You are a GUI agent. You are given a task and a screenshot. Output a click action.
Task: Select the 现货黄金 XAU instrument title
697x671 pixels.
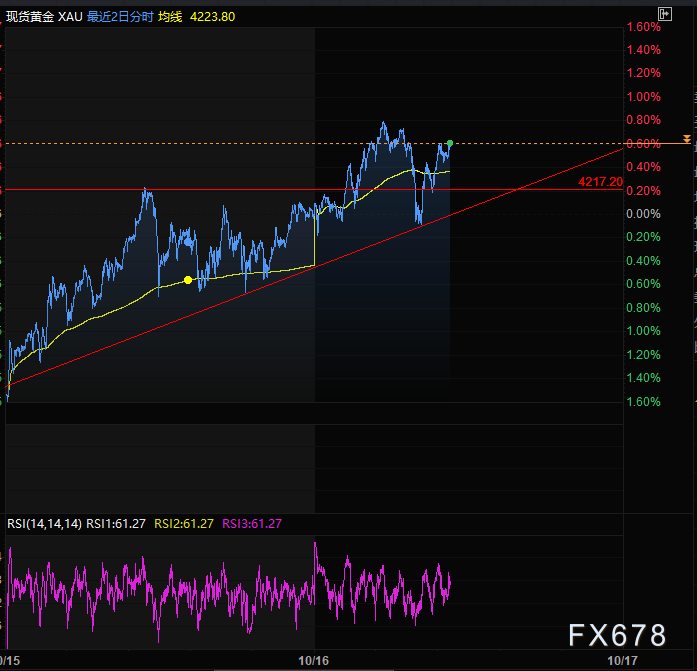click(x=42, y=16)
